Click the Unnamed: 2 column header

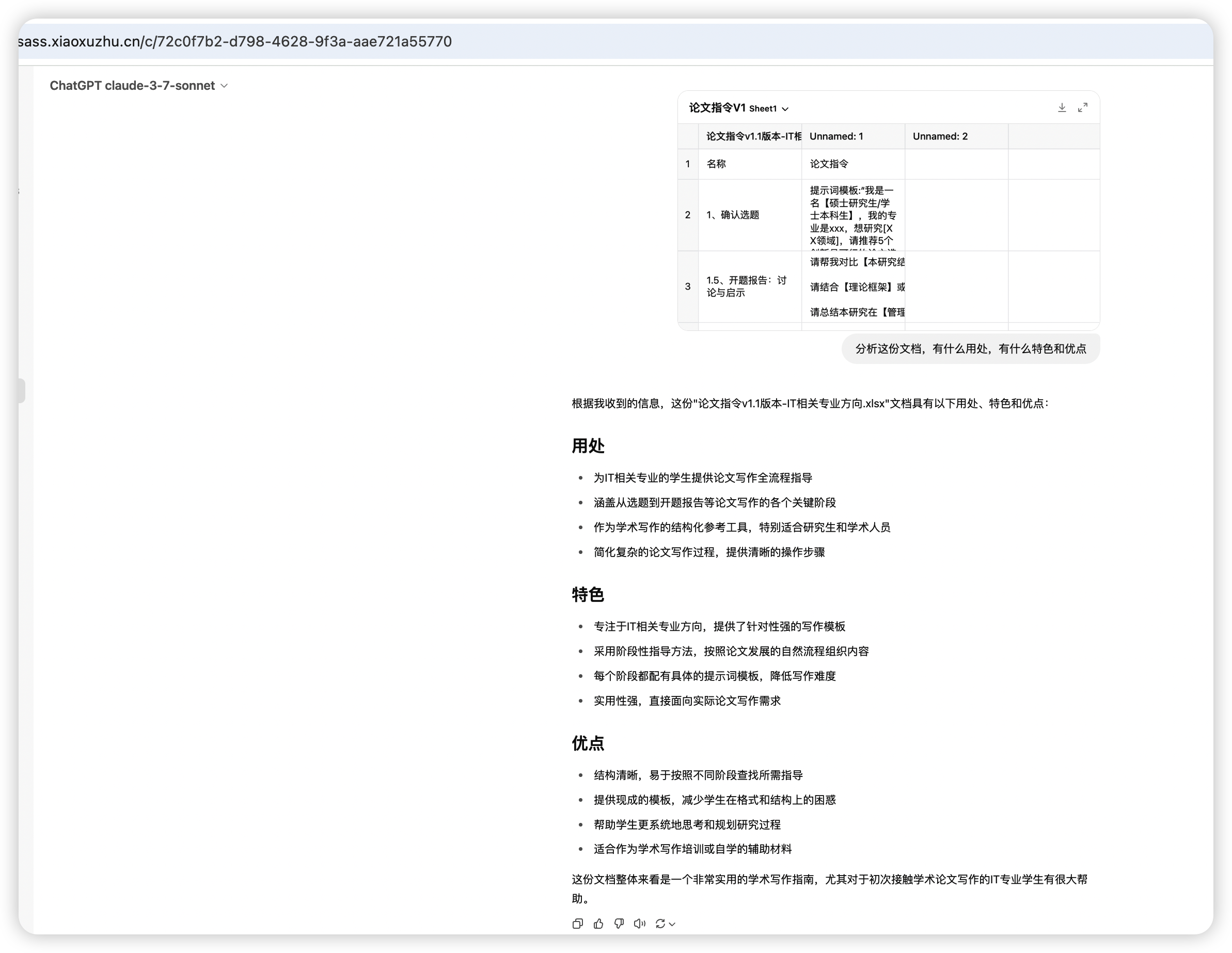940,136
